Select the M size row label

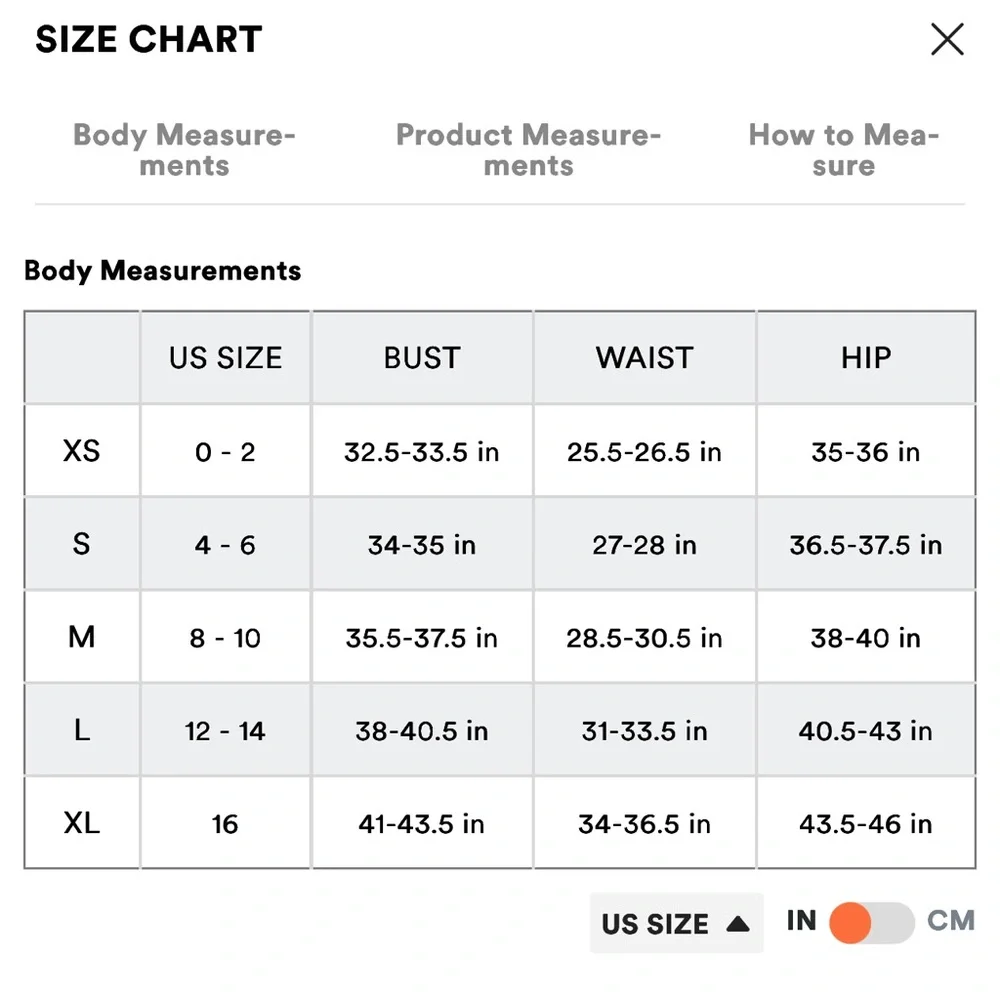point(82,637)
